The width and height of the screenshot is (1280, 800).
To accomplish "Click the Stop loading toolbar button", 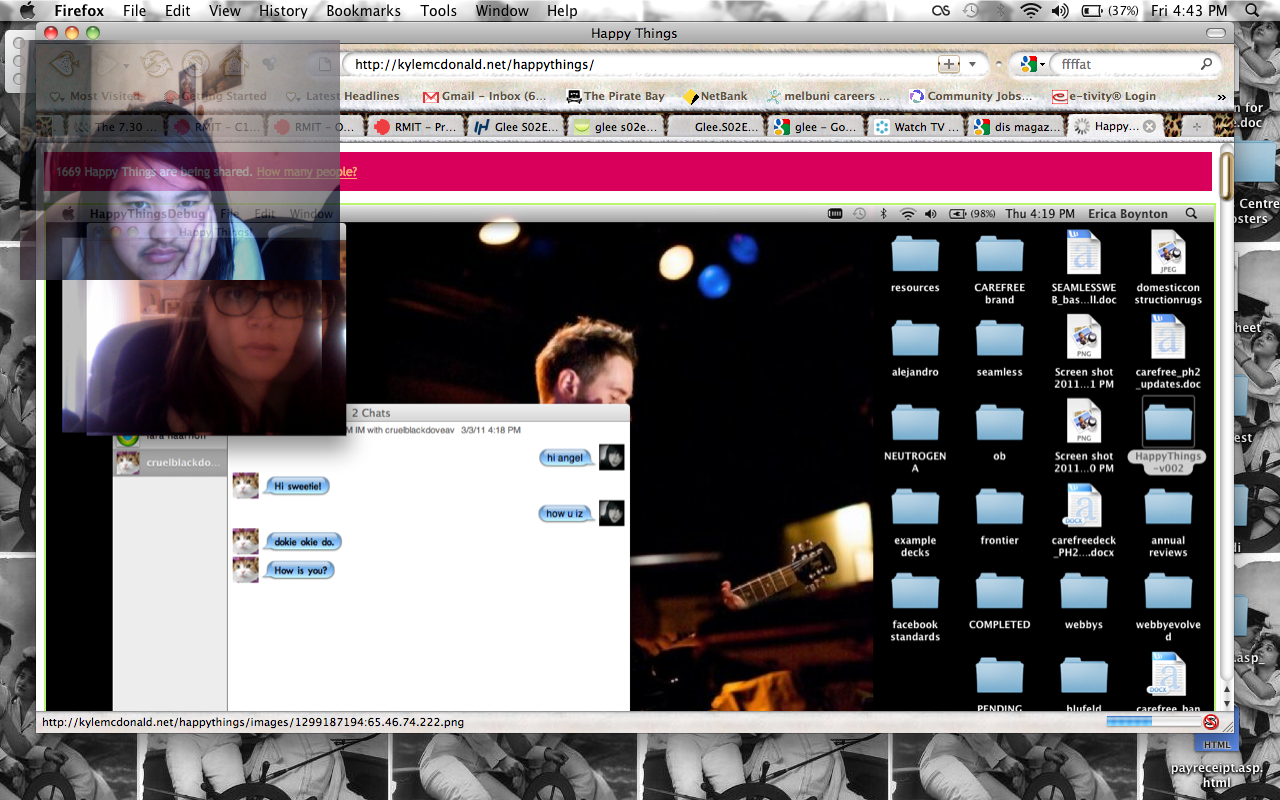I will coord(196,65).
